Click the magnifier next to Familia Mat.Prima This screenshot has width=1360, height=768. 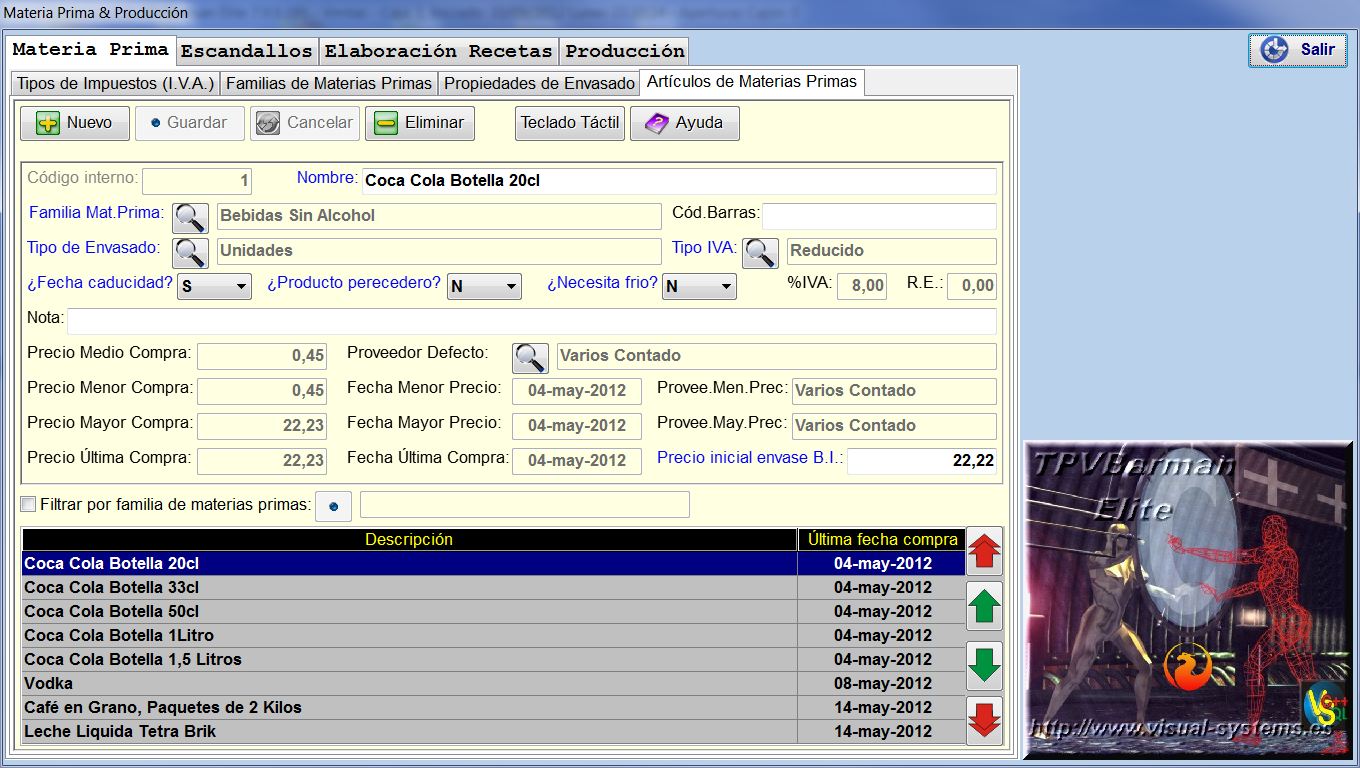click(190, 217)
